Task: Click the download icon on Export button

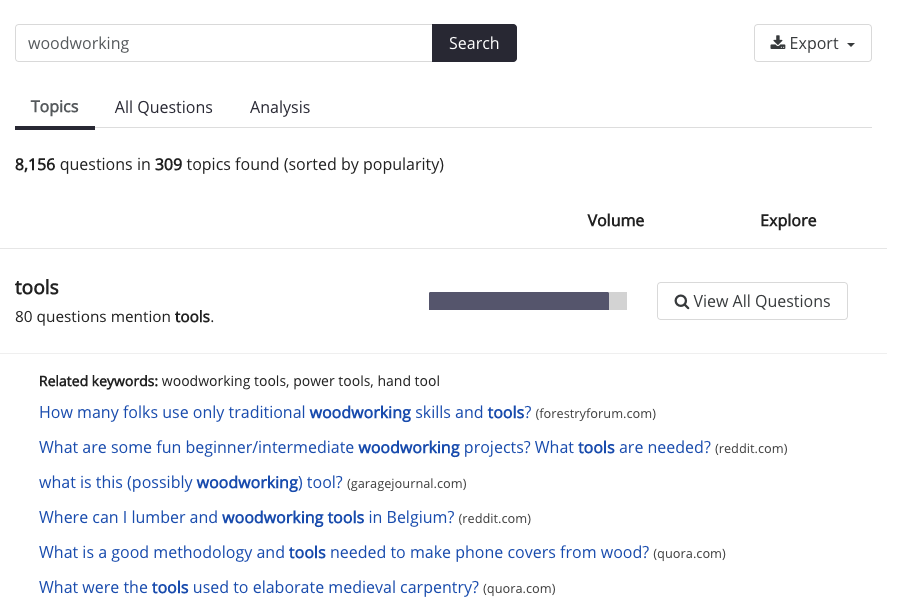Action: pyautogui.click(x=777, y=43)
